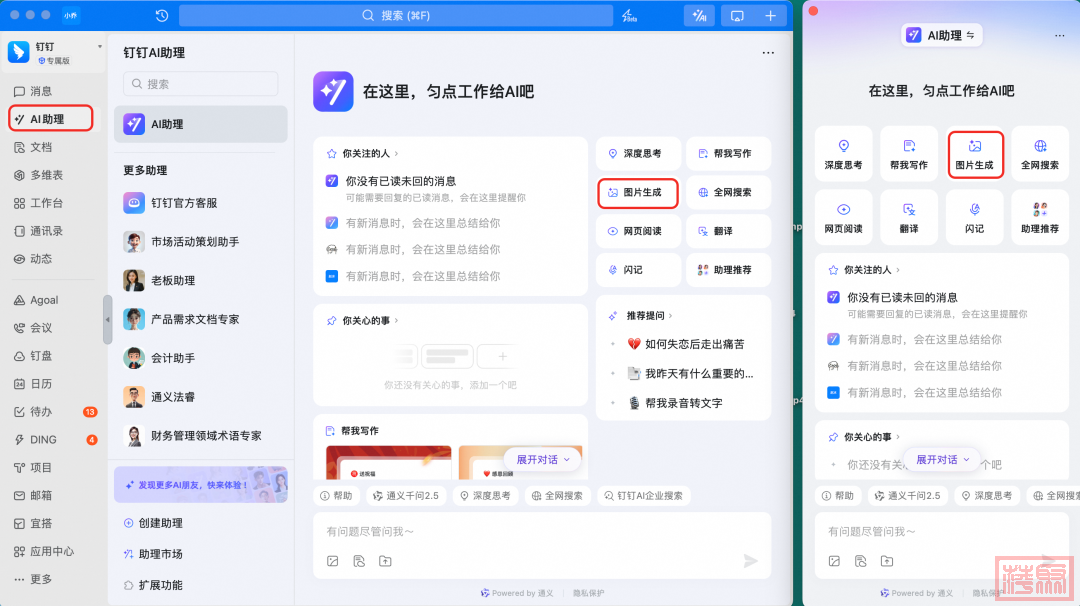Open the three-dot menu in main window
This screenshot has height=606, width=1080.
point(768,52)
